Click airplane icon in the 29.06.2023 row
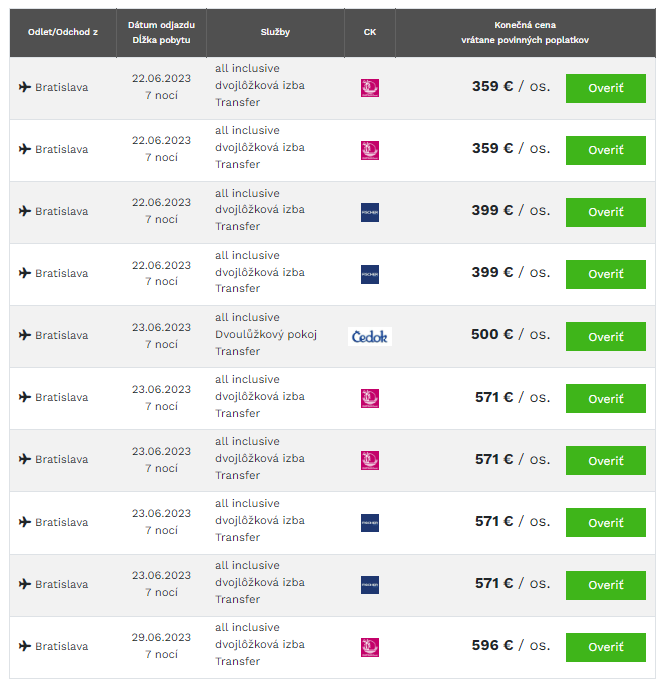Viewport: 664px width, 686px height. coord(25,646)
